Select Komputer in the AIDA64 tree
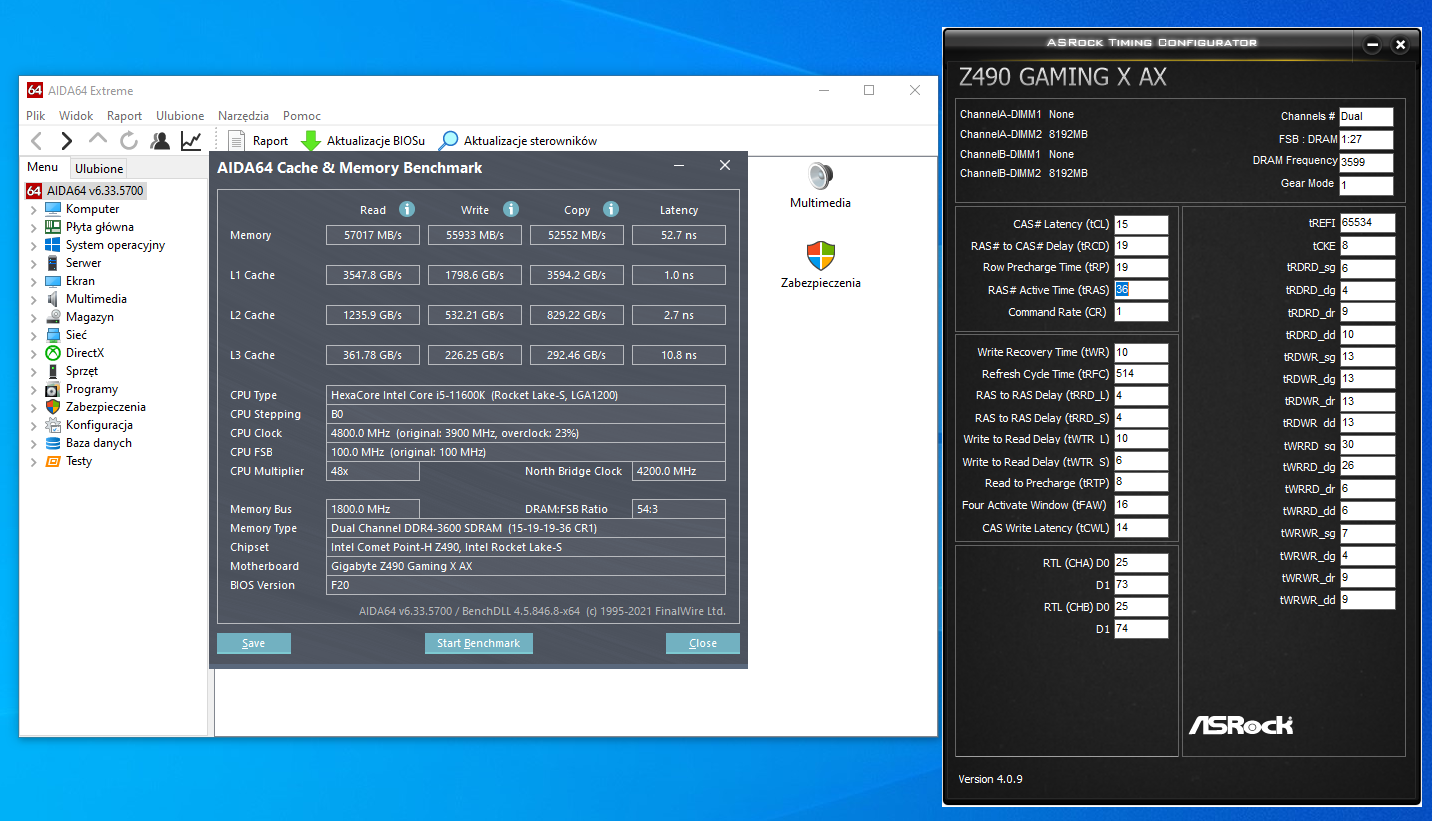The width and height of the screenshot is (1432, 821). click(92, 209)
